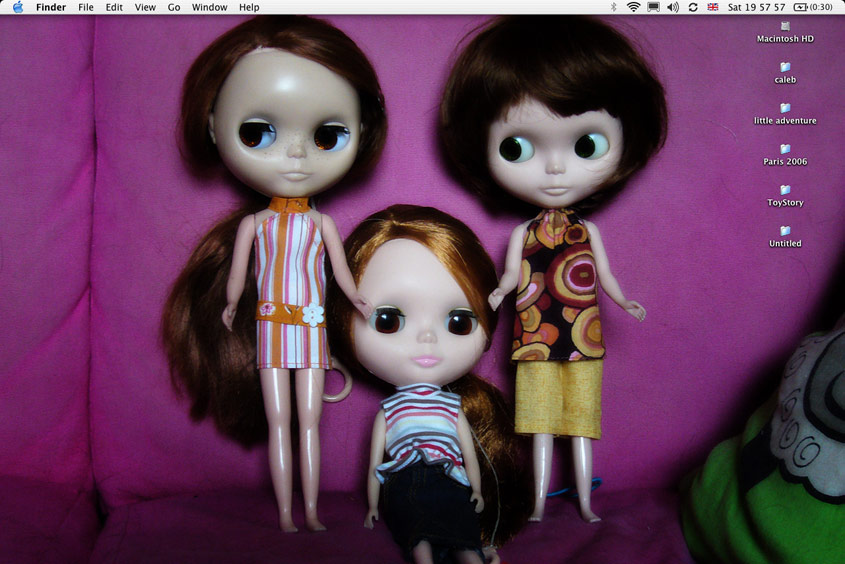Click the Paris 2006 label text

[x=785, y=162]
